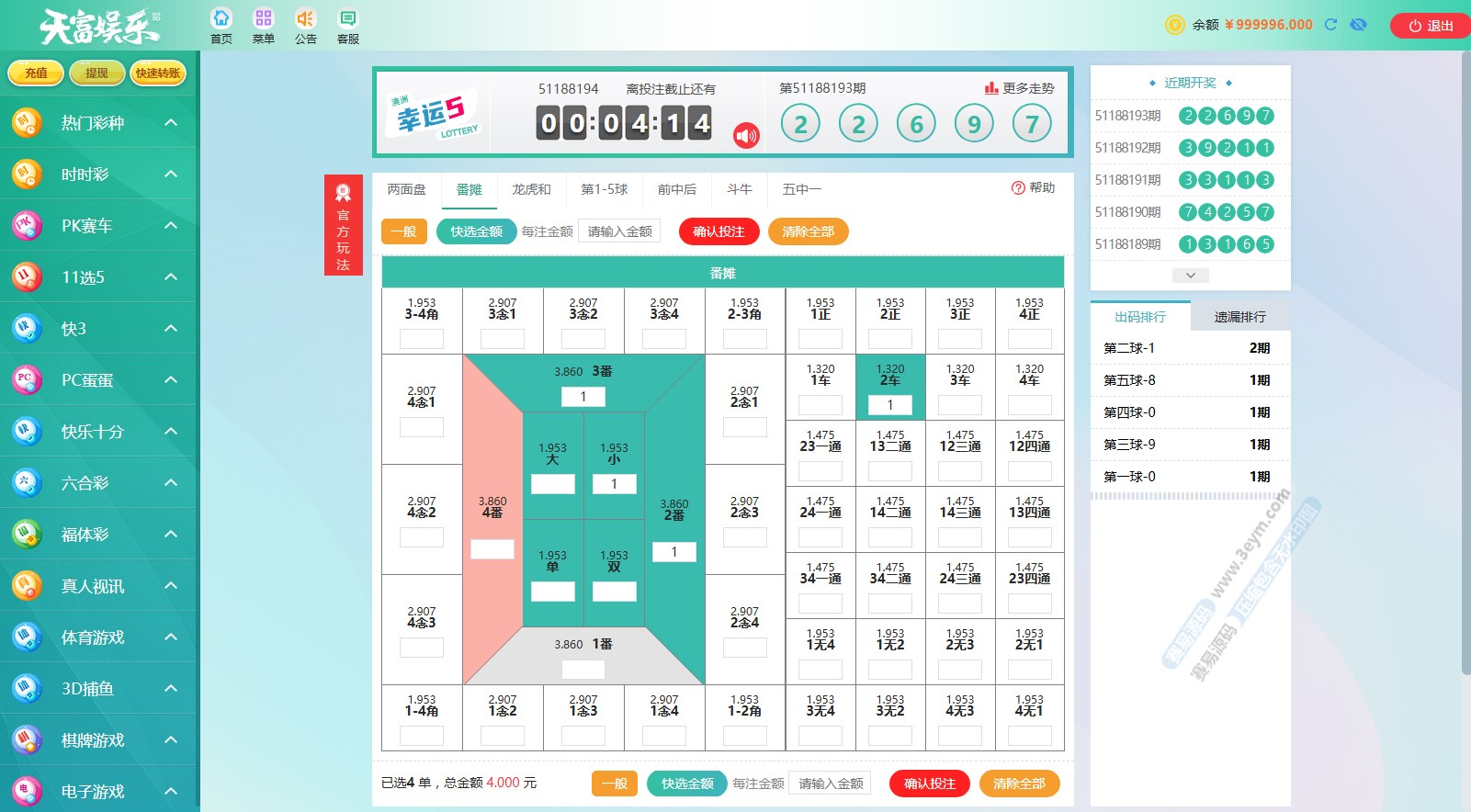
Task: Toggle the top 快选金额 quick amount button
Action: 476,231
